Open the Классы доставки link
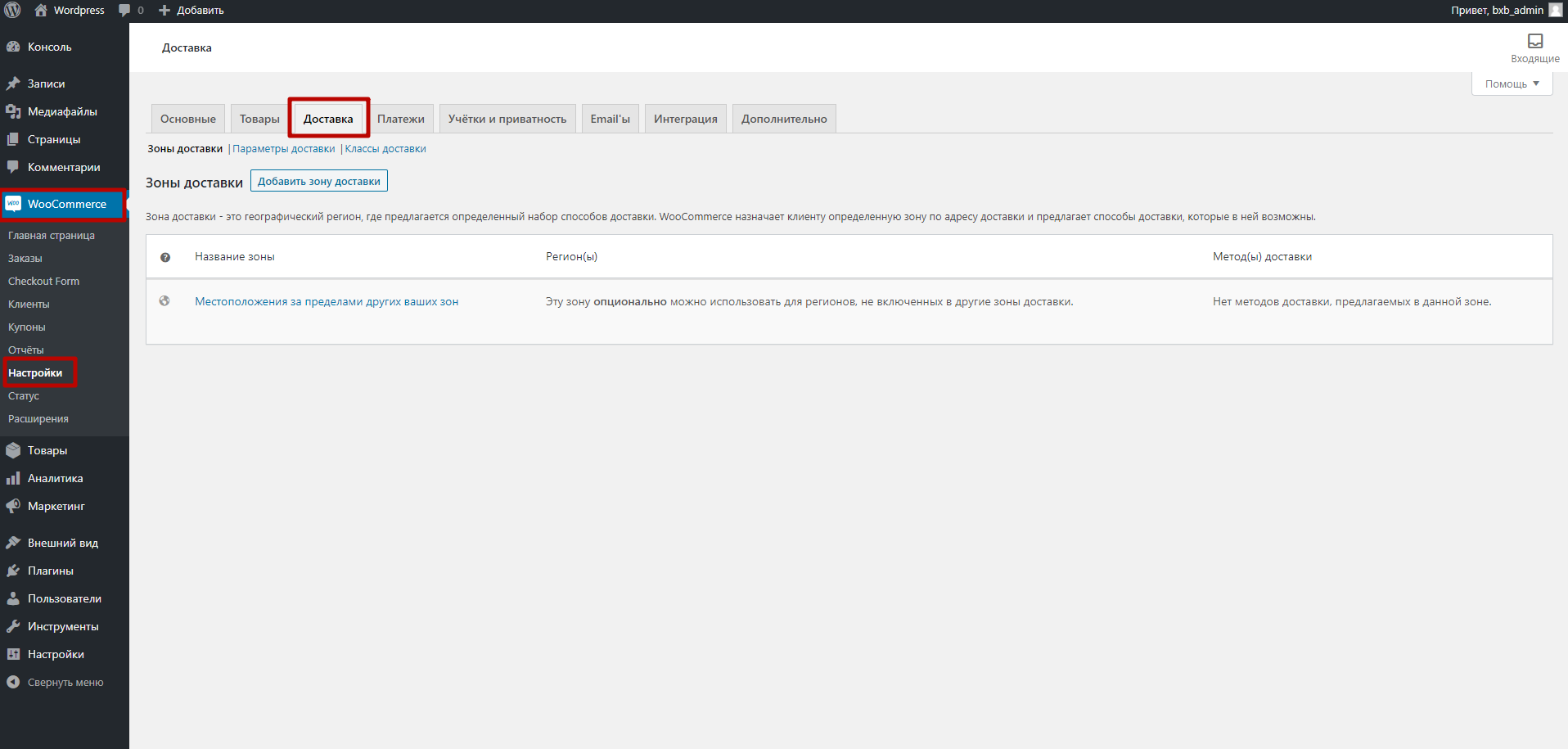The height and width of the screenshot is (749, 1568). [385, 149]
